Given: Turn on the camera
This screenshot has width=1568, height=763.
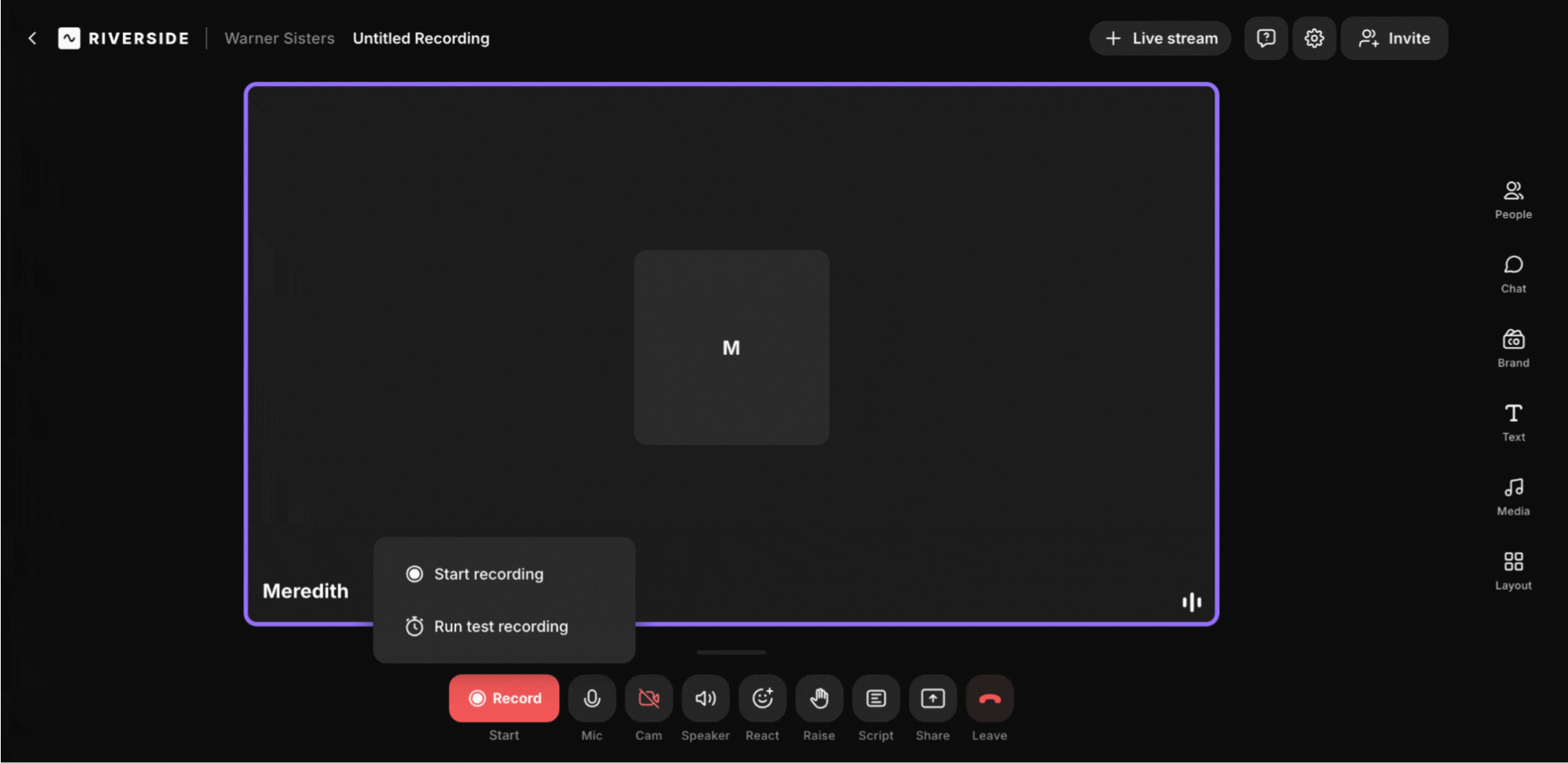Looking at the screenshot, I should point(648,698).
